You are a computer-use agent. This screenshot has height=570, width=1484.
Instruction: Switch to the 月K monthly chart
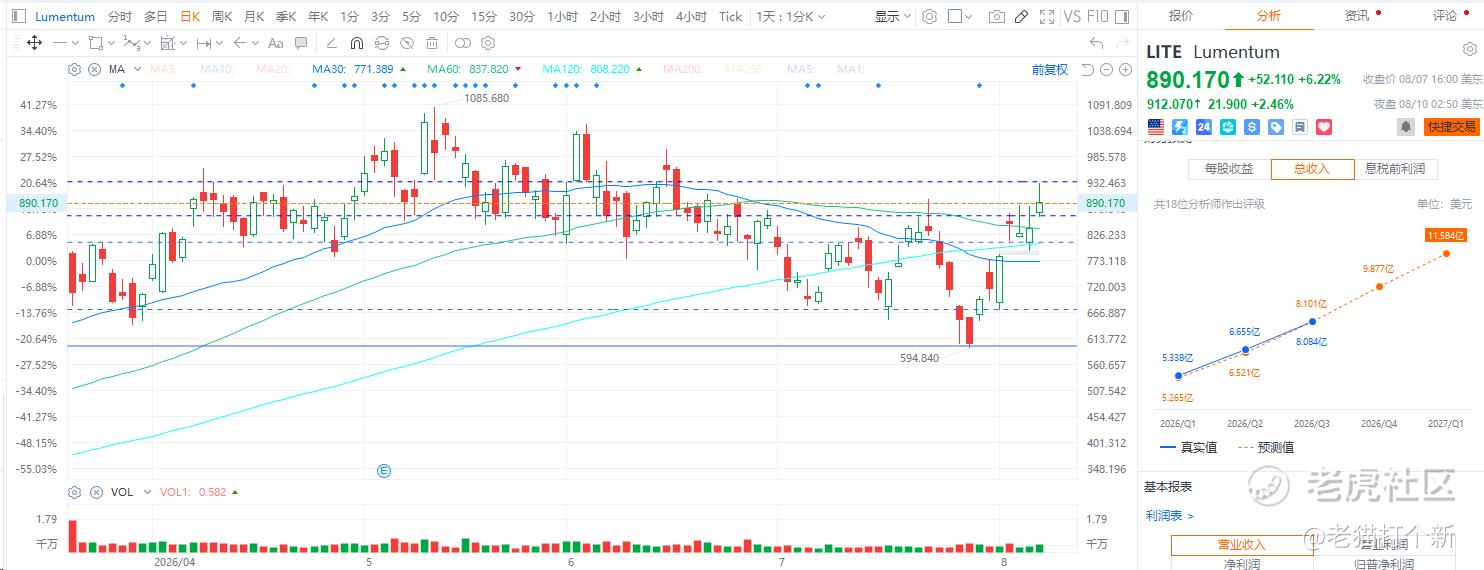(x=254, y=17)
